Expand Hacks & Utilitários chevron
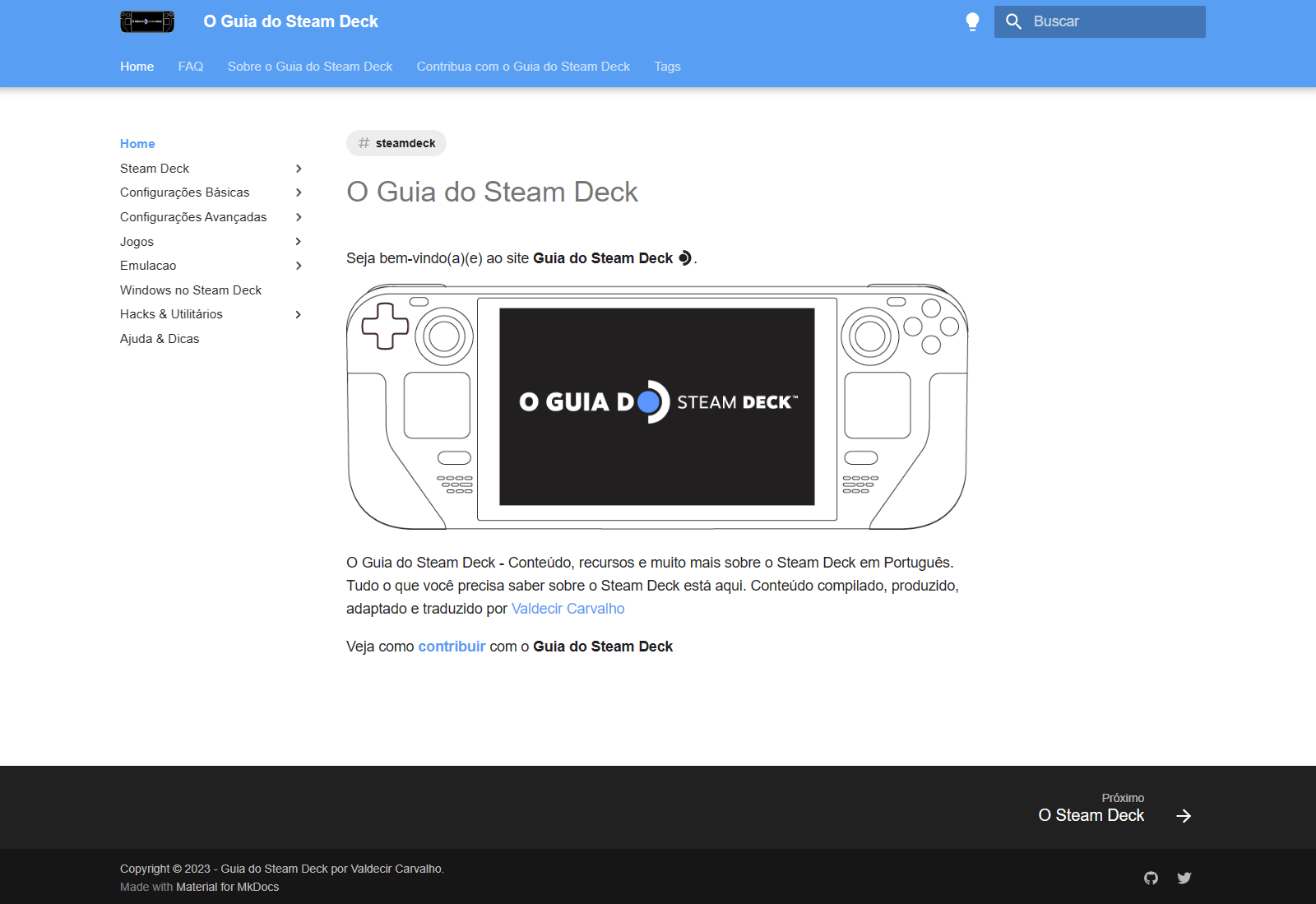This screenshot has width=1316, height=904. pos(299,314)
